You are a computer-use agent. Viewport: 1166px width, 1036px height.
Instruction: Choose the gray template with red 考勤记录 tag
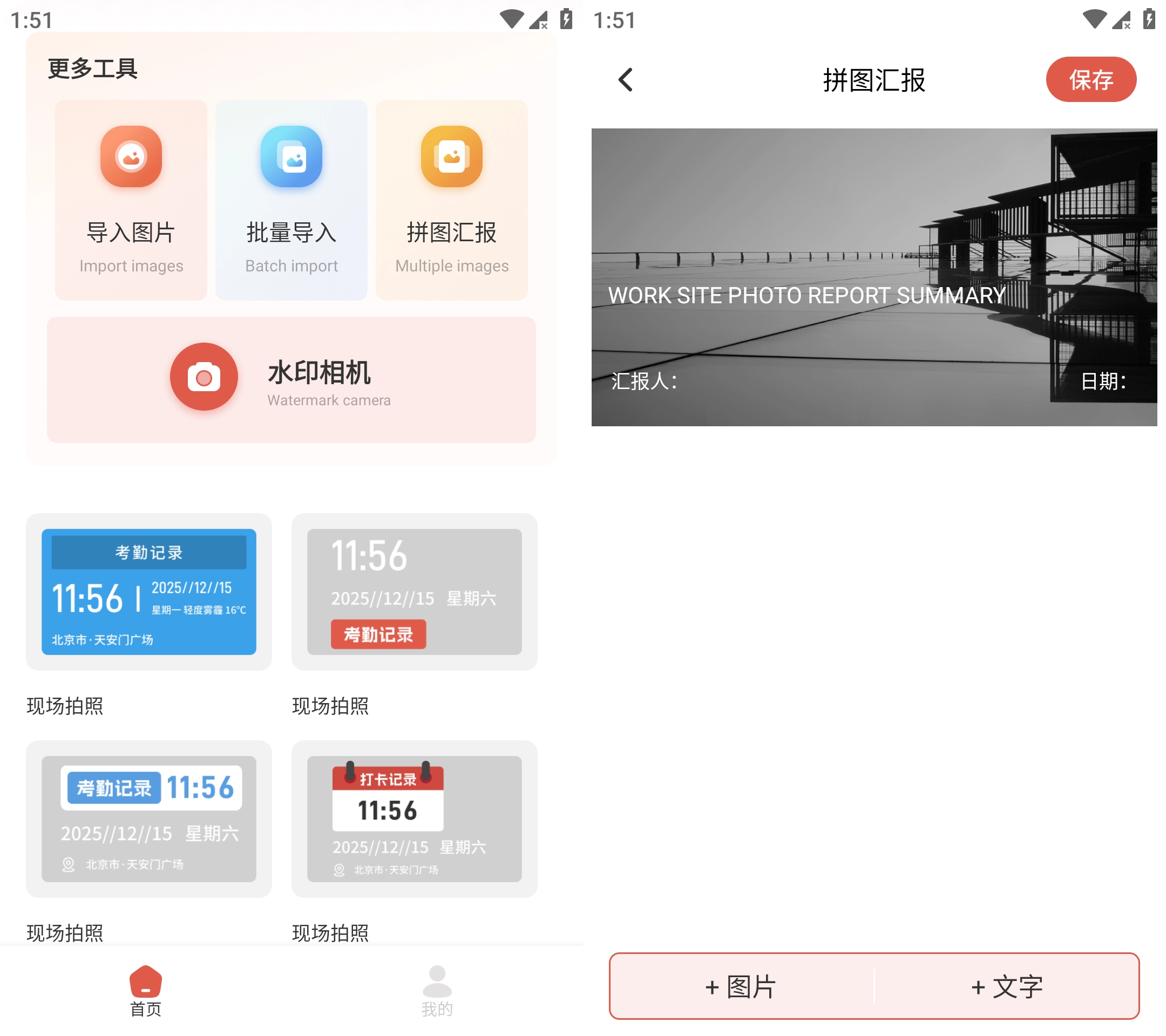414,592
